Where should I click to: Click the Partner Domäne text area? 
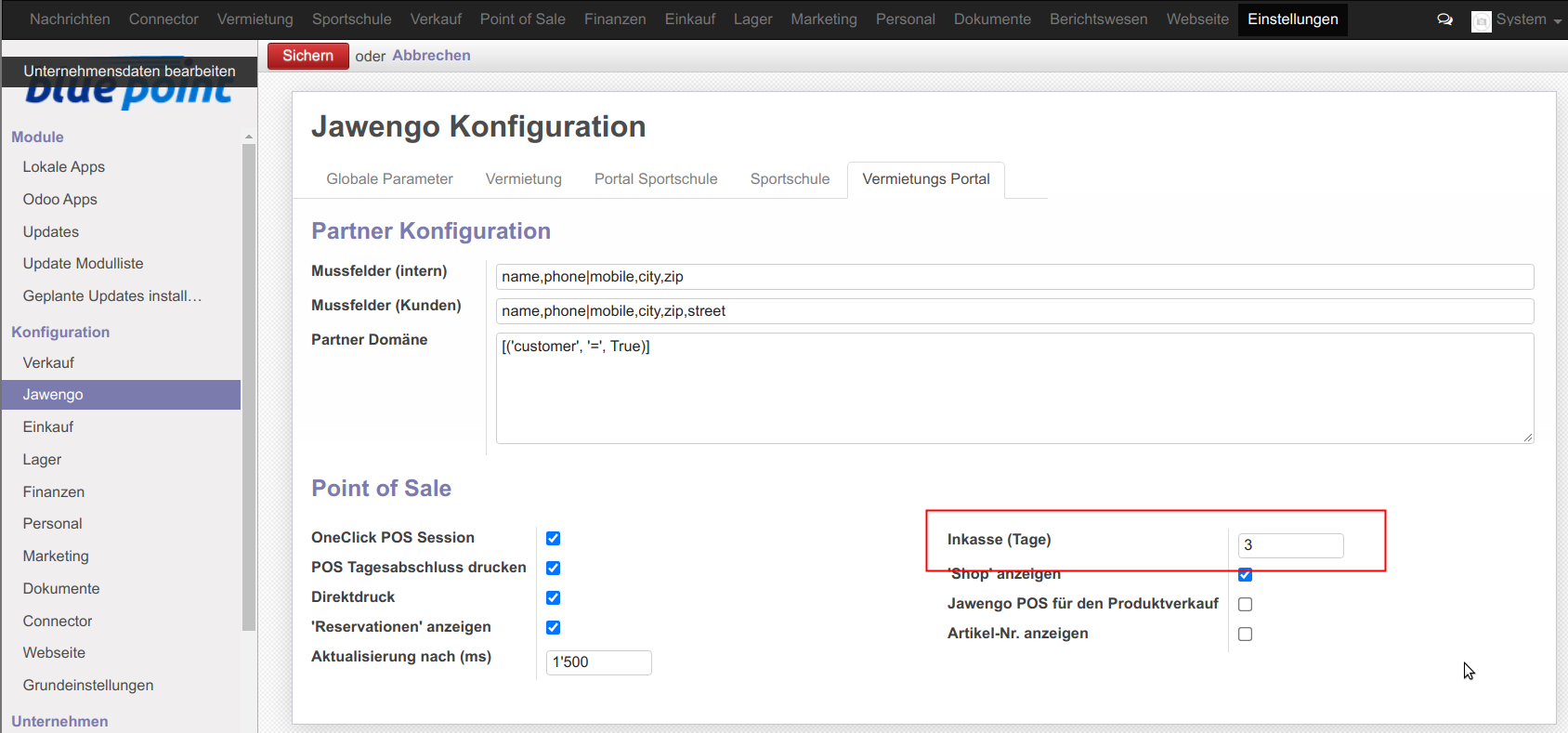(1014, 388)
